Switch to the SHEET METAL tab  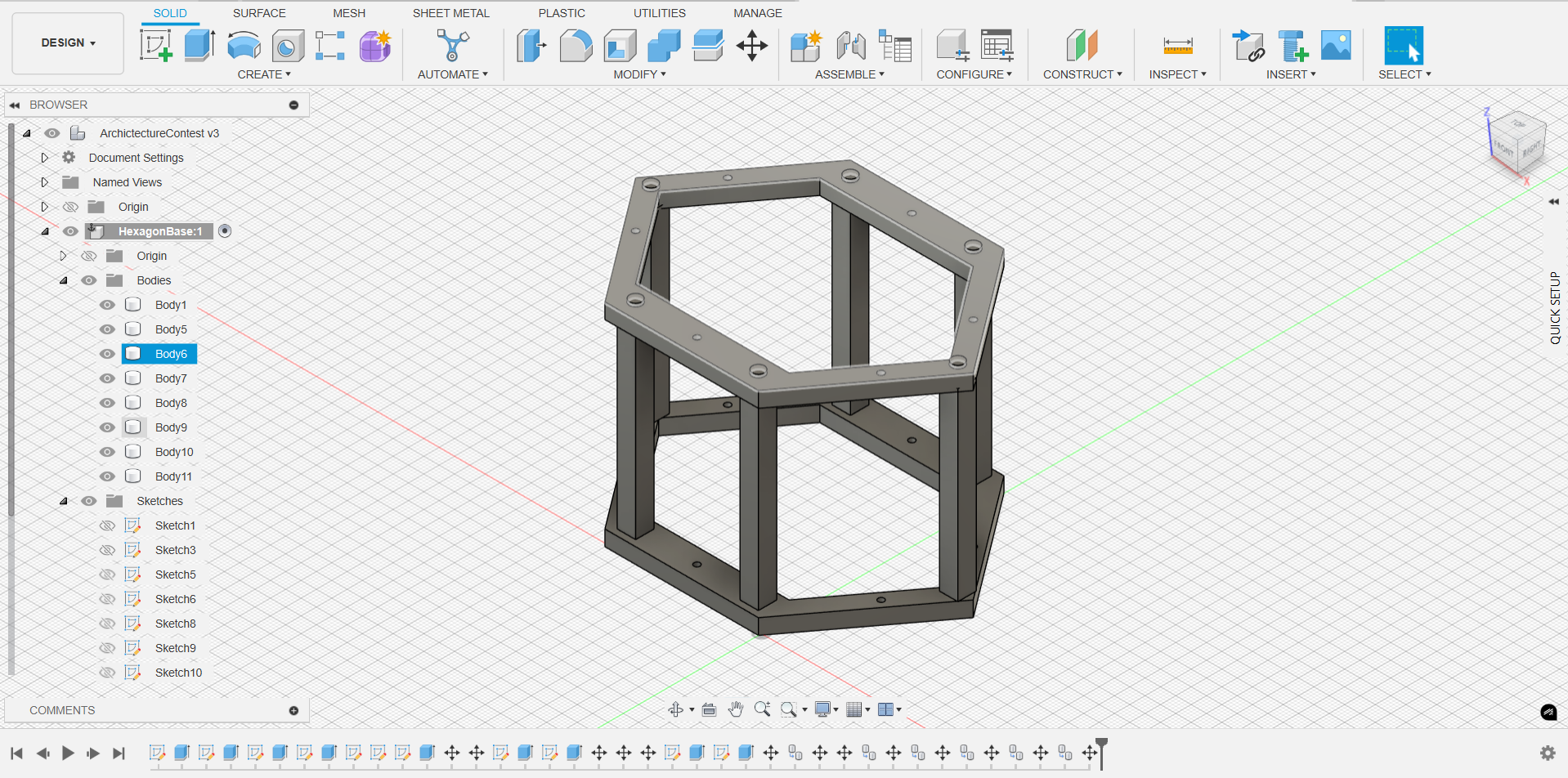coord(451,13)
